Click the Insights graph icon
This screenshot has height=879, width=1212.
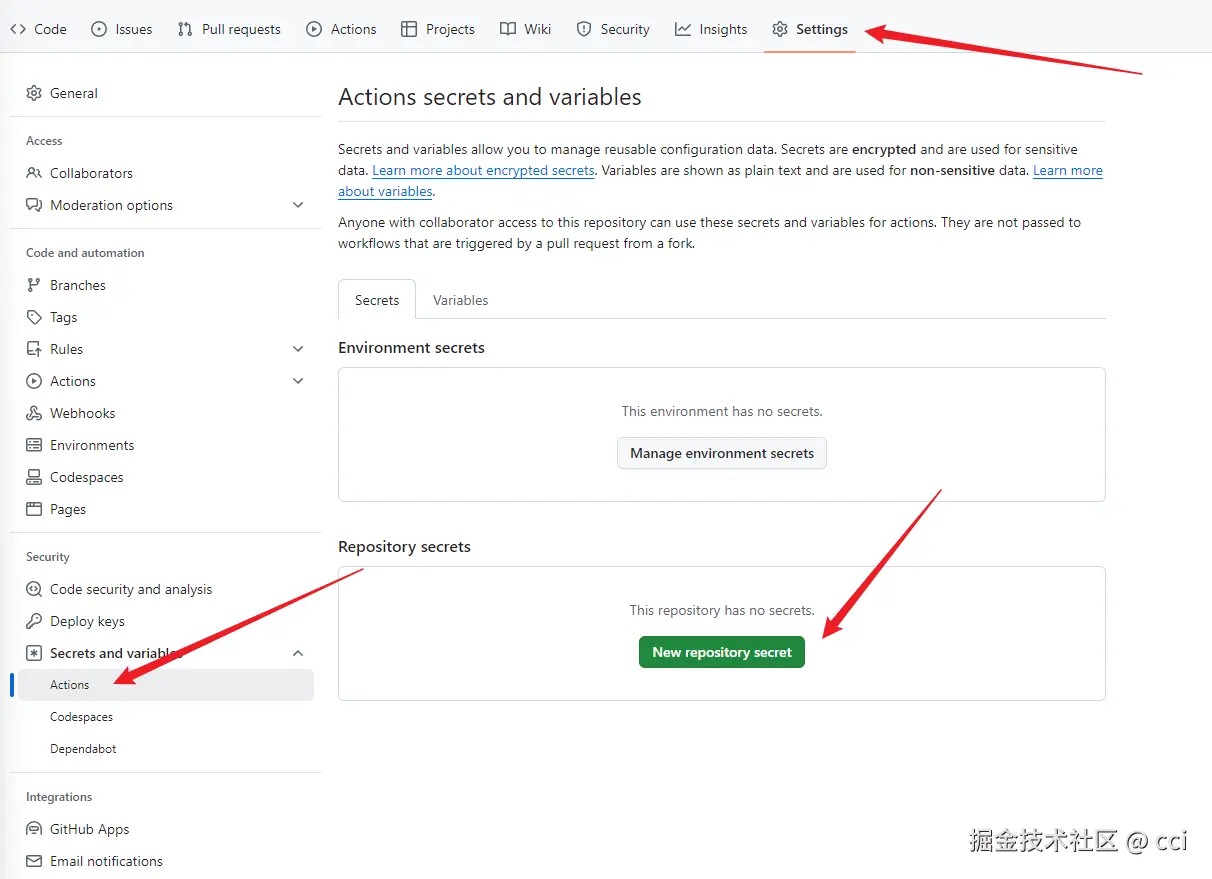683,29
